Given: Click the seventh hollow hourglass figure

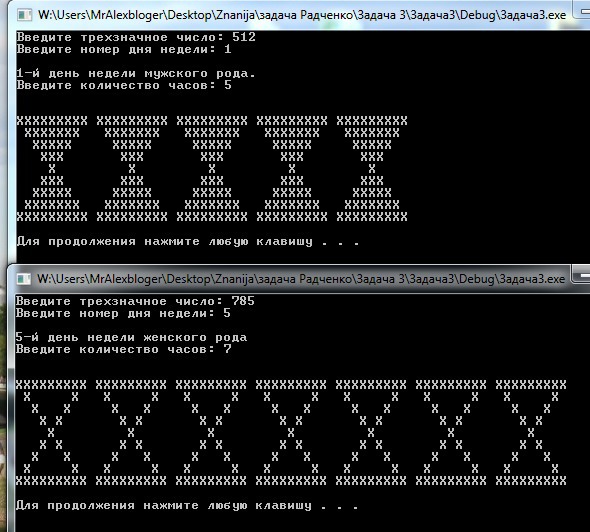Looking at the screenshot, I should click(x=531, y=433).
